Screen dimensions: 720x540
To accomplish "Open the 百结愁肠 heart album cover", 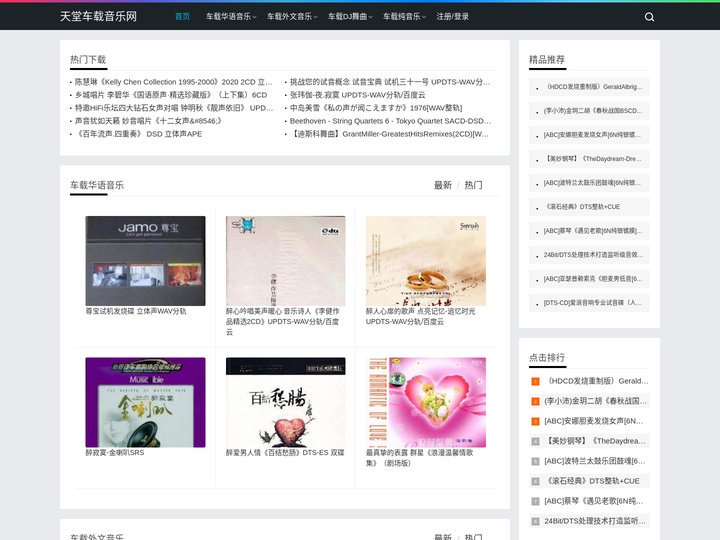I will [285, 402].
